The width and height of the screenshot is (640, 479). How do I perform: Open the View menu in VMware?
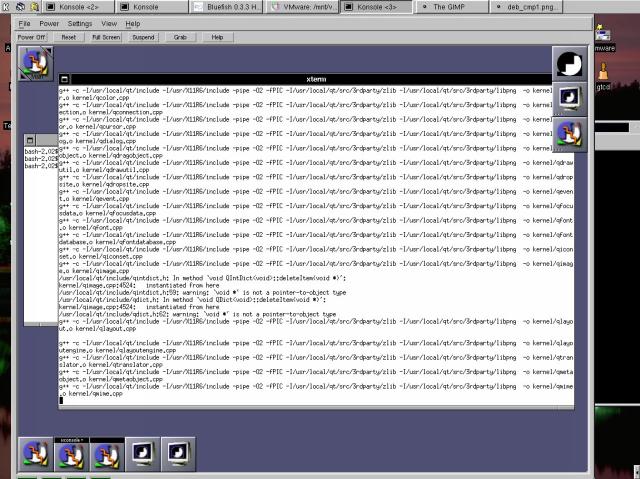click(x=109, y=24)
